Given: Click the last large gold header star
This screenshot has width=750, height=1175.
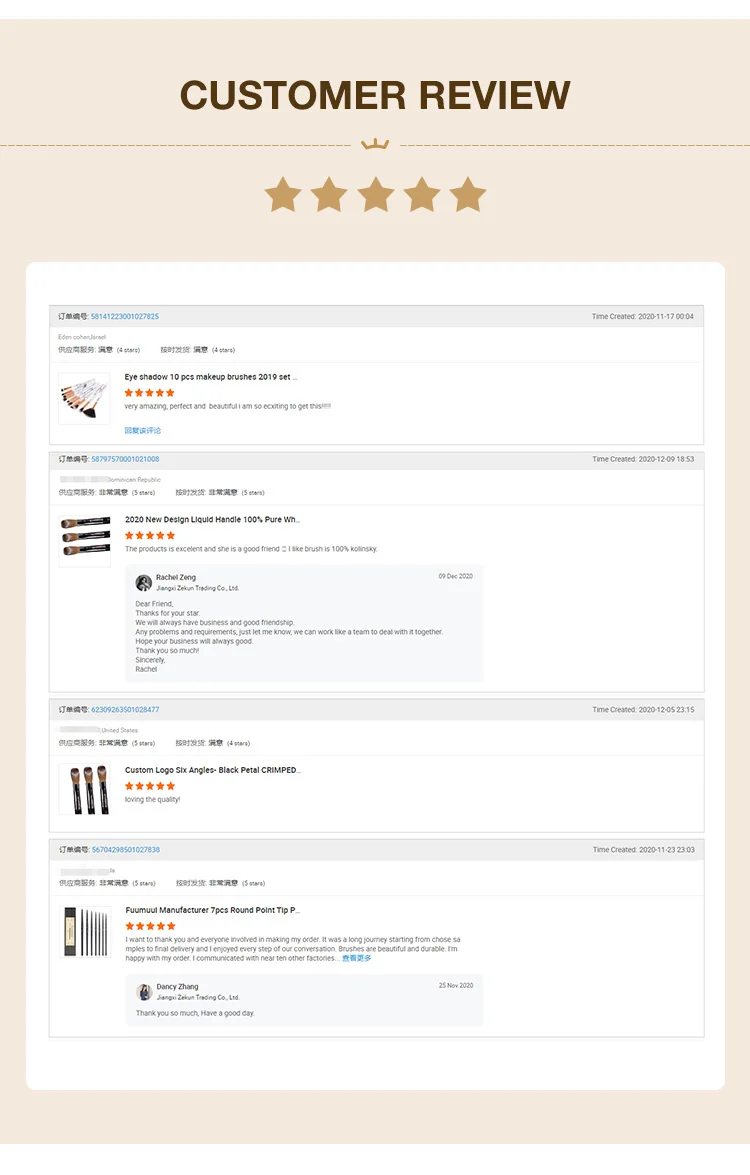Looking at the screenshot, I should 467,195.
